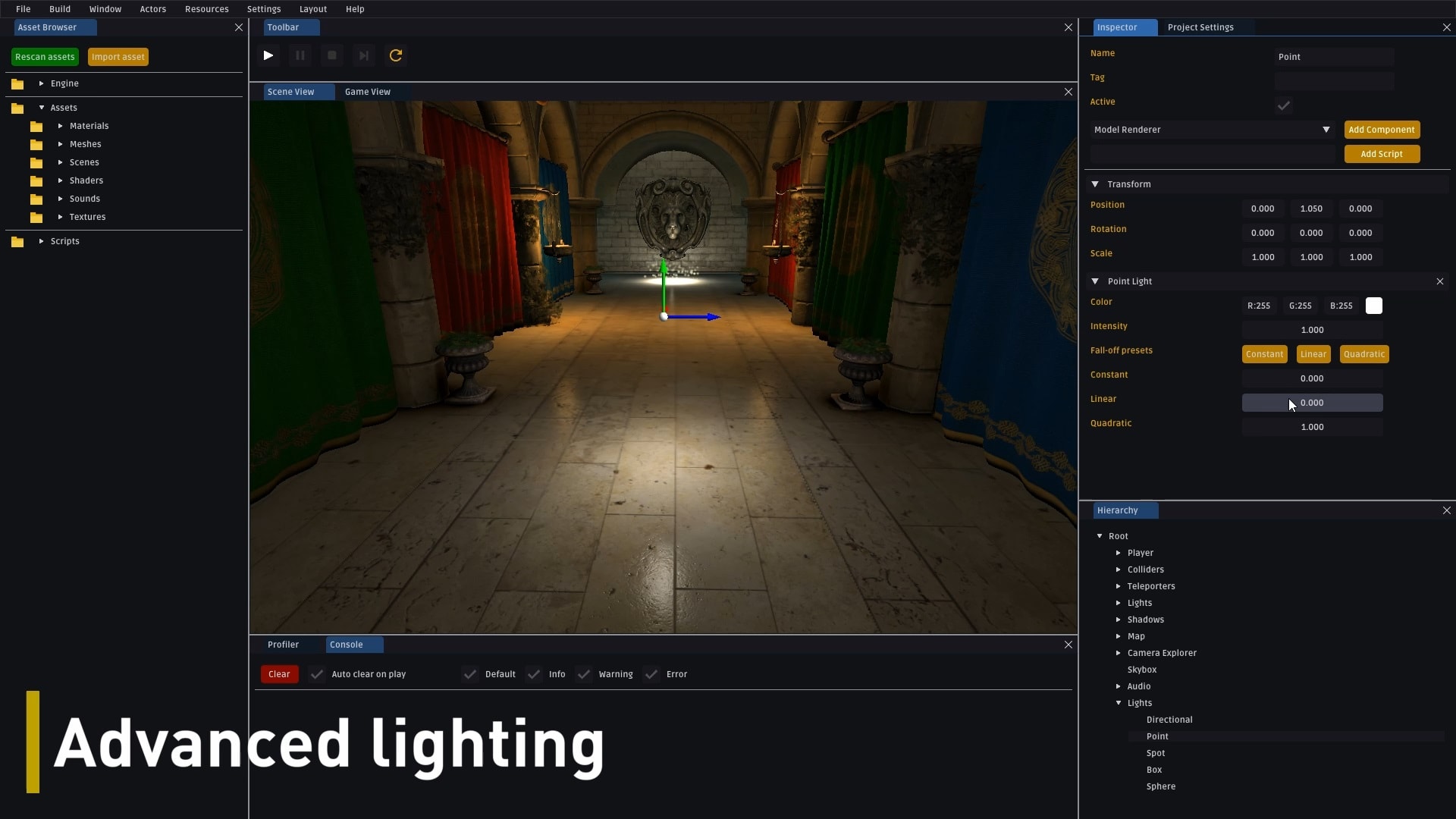Viewport: 1456px width, 819px height.
Task: Click the Next frame step icon
Action: click(x=364, y=55)
